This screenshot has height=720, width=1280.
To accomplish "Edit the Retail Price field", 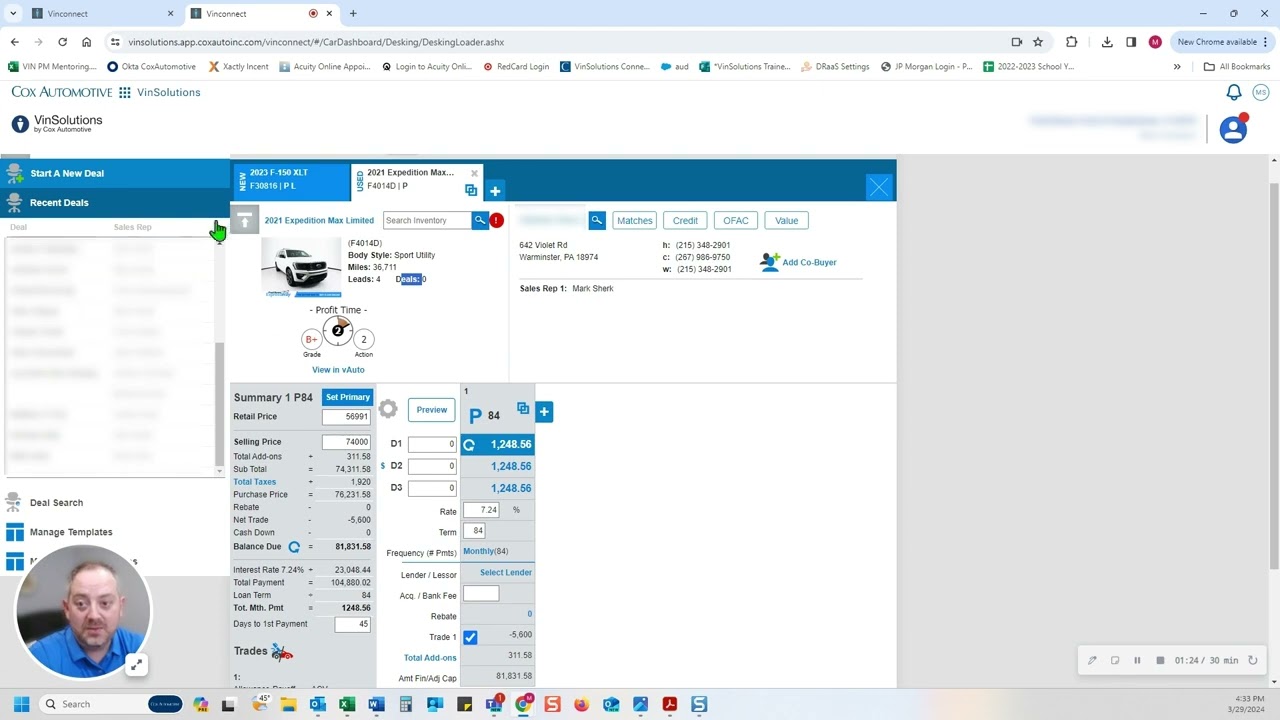I will coord(346,417).
